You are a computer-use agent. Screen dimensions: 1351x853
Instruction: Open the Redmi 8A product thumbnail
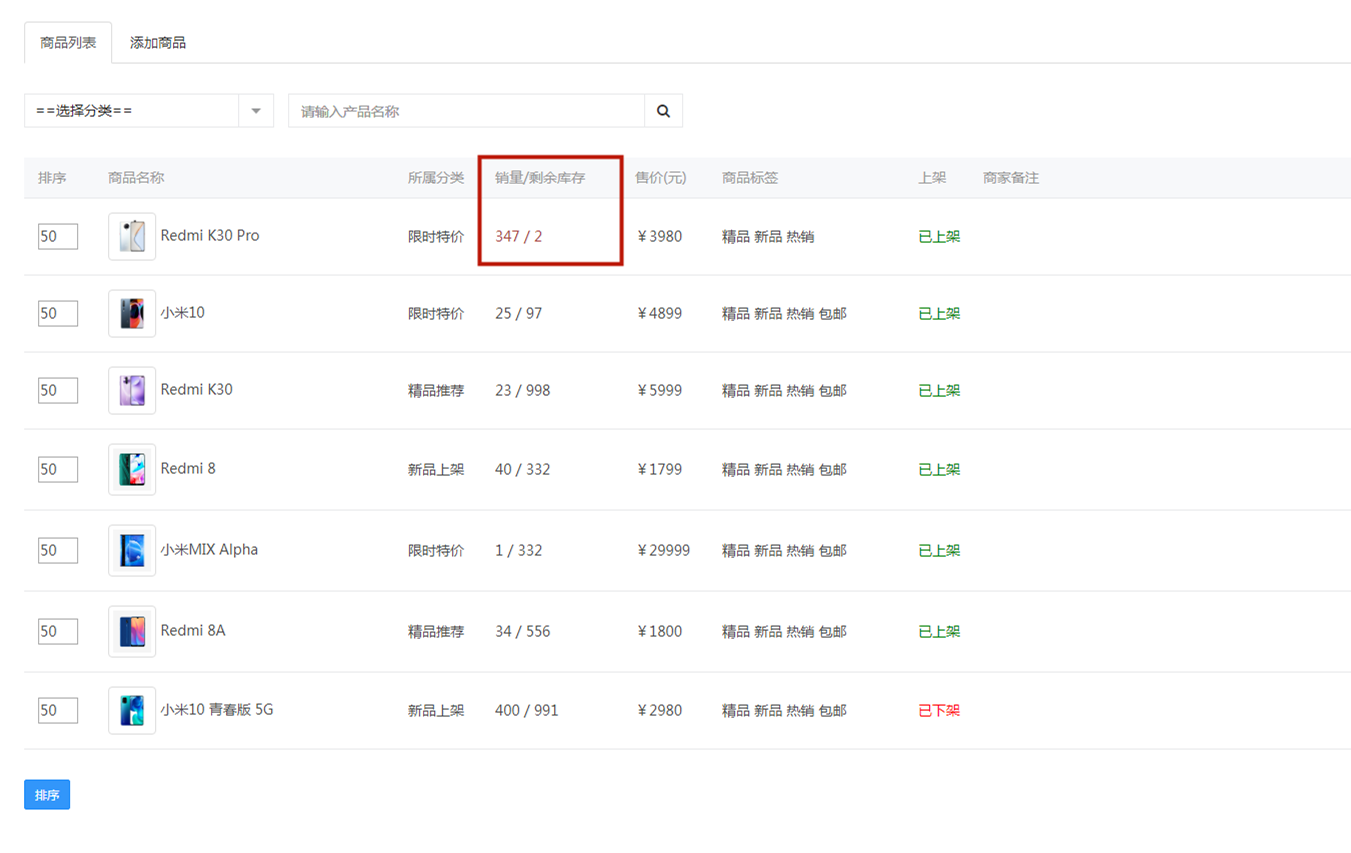point(132,631)
